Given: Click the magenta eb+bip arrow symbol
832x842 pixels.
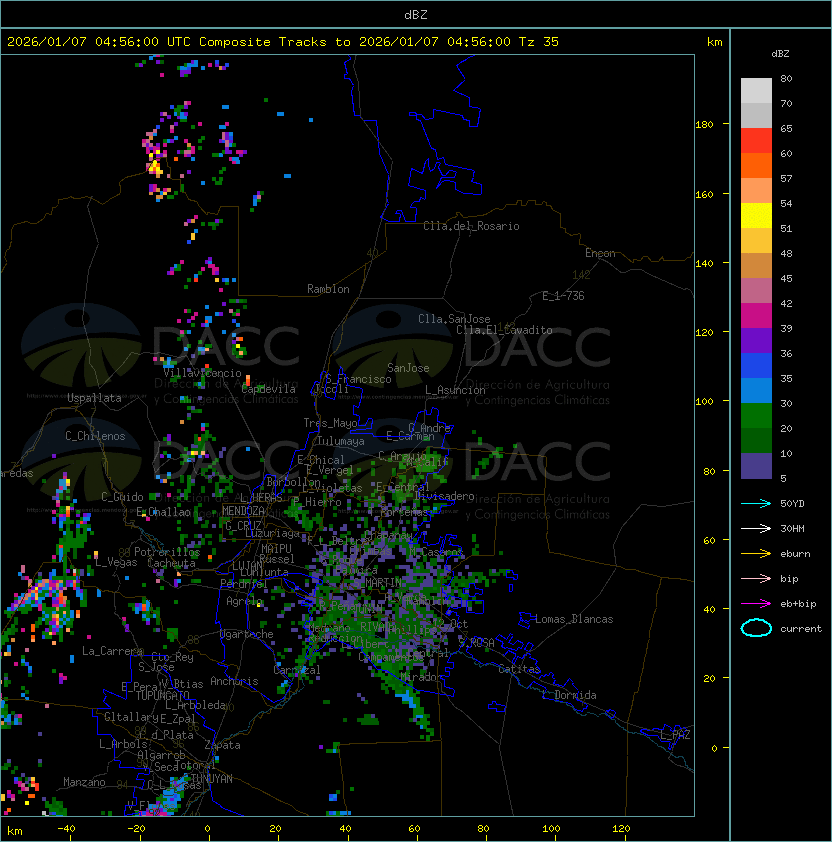Looking at the screenshot, I should pyautogui.click(x=756, y=604).
